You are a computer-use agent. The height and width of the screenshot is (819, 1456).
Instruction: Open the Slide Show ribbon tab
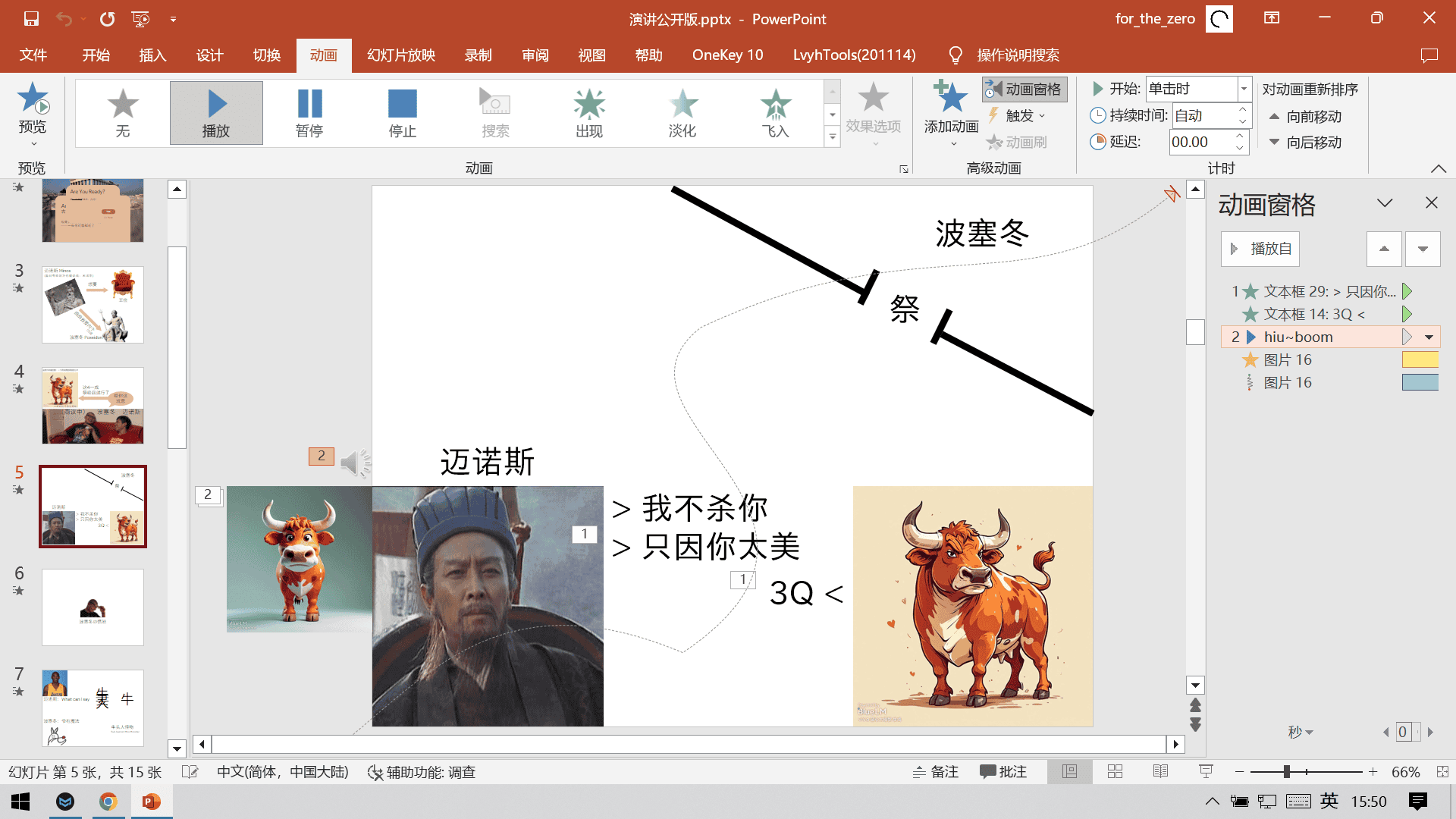coord(400,55)
